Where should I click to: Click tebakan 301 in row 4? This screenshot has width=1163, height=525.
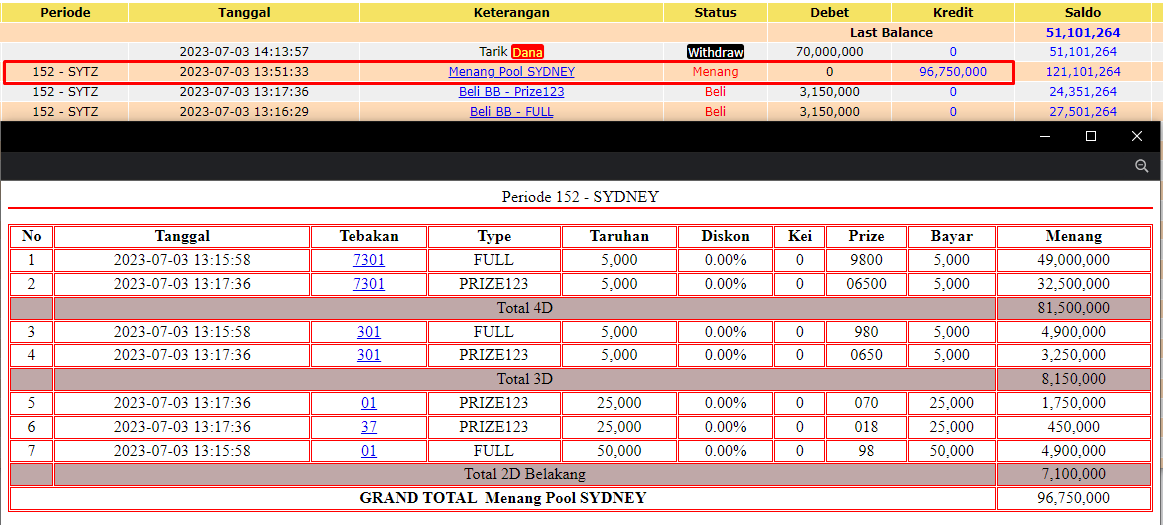click(369, 355)
